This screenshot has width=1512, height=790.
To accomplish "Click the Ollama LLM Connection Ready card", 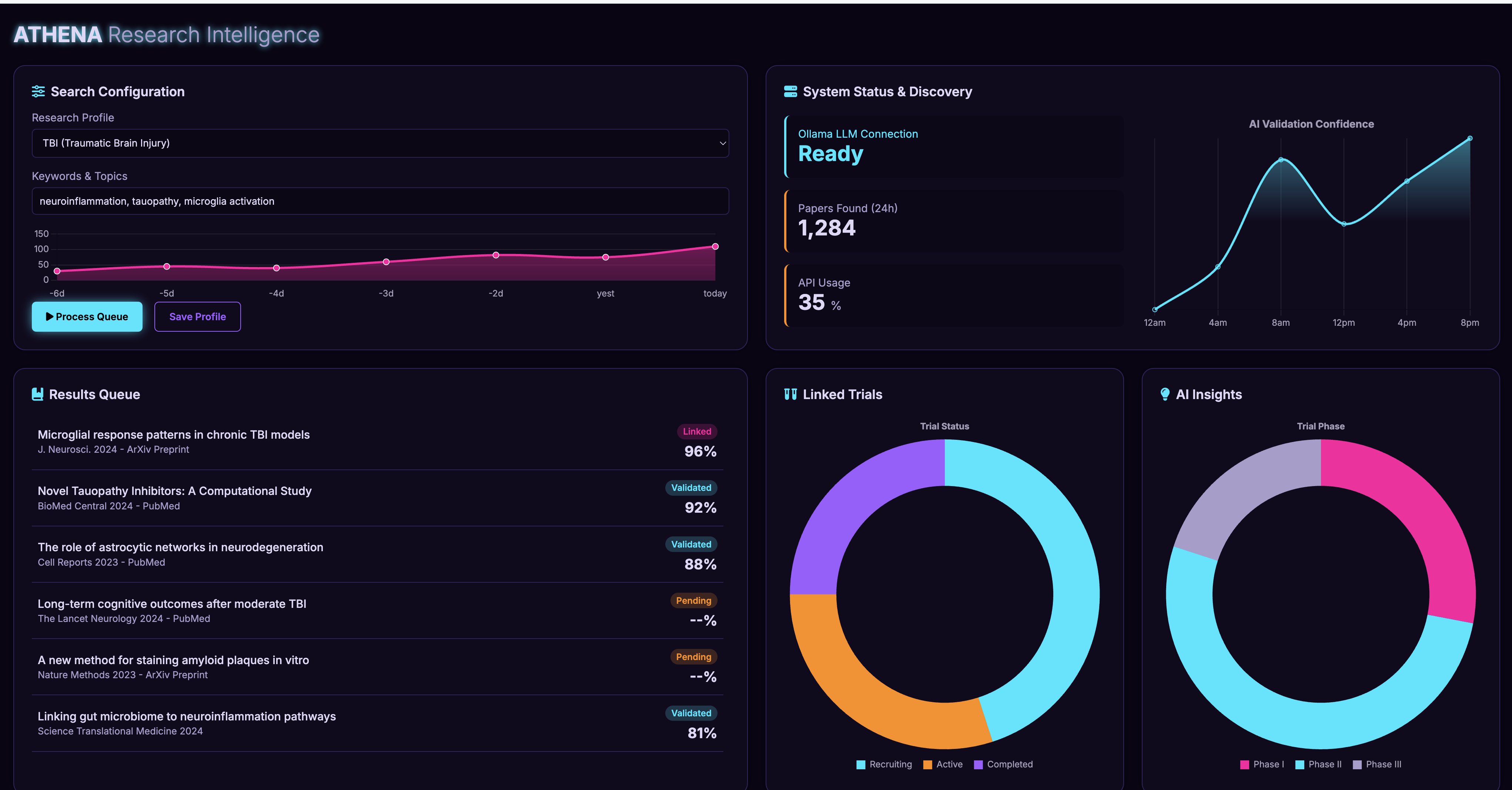I will click(x=954, y=147).
